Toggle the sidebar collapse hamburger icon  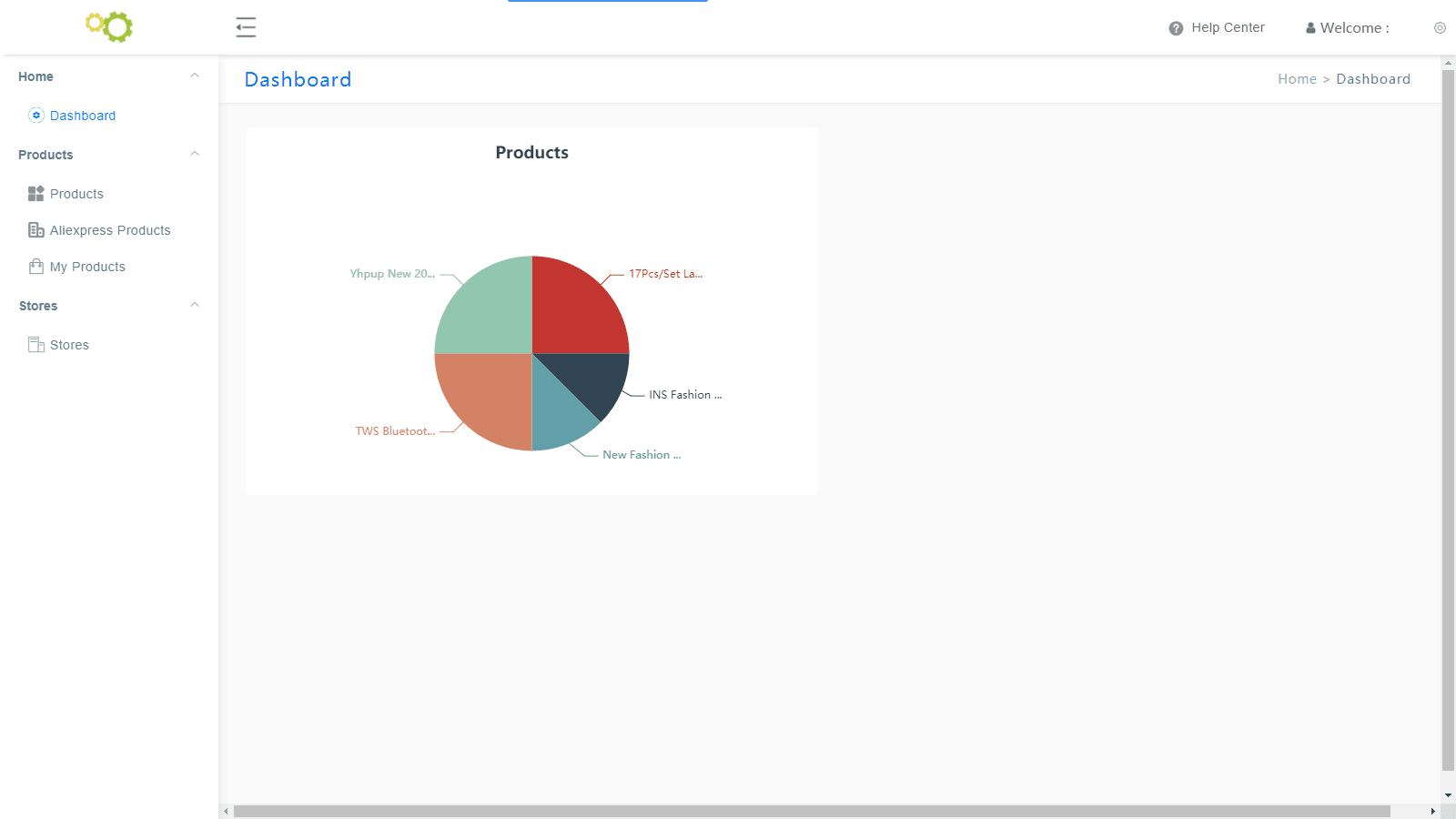[x=246, y=27]
